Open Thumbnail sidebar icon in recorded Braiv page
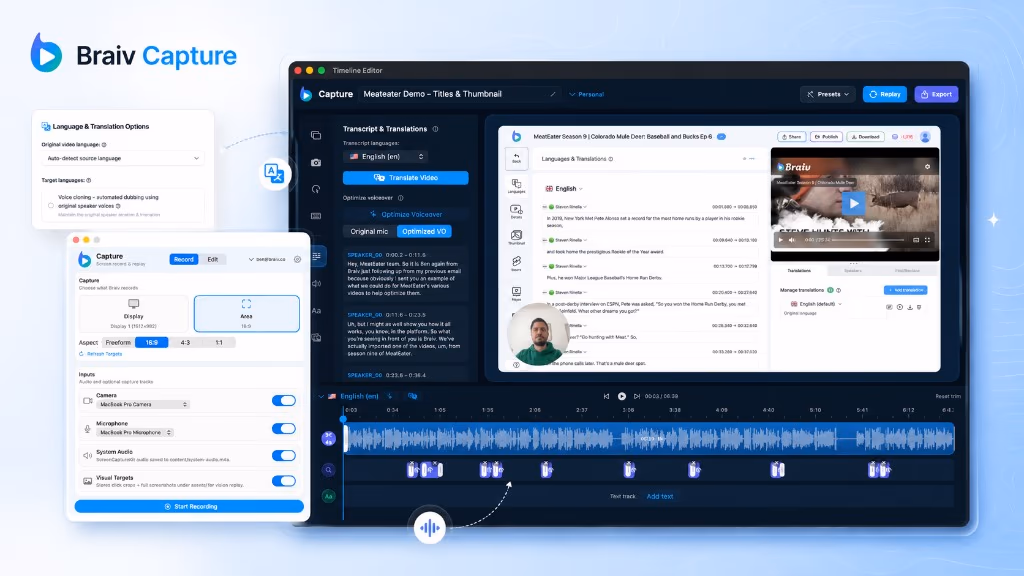 [516, 237]
